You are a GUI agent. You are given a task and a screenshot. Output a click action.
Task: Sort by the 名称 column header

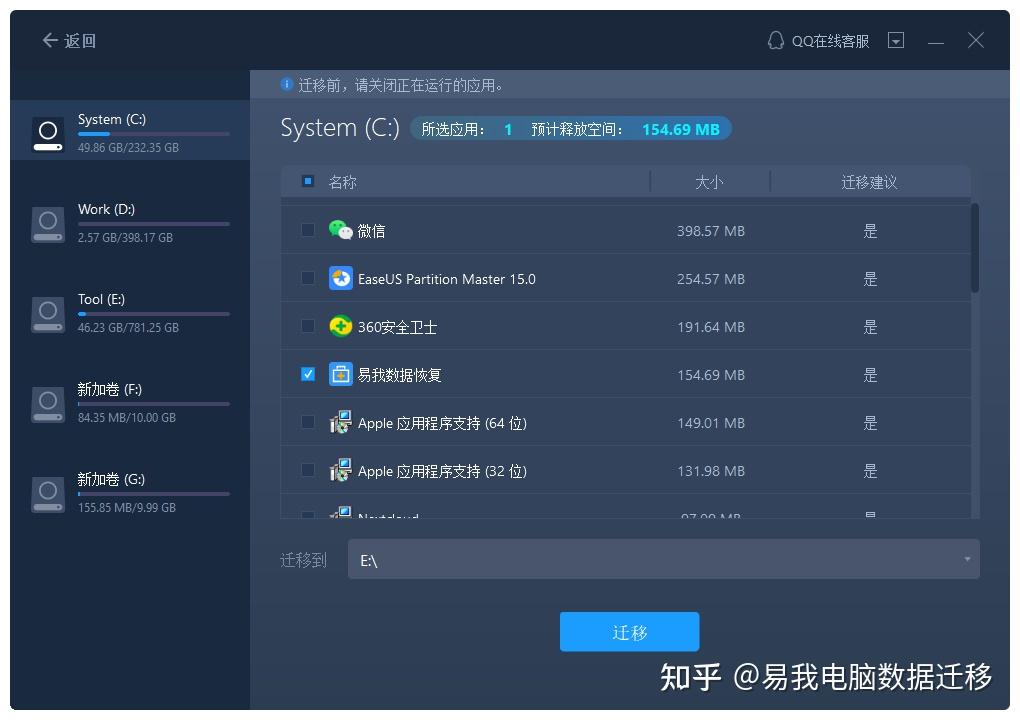point(343,182)
